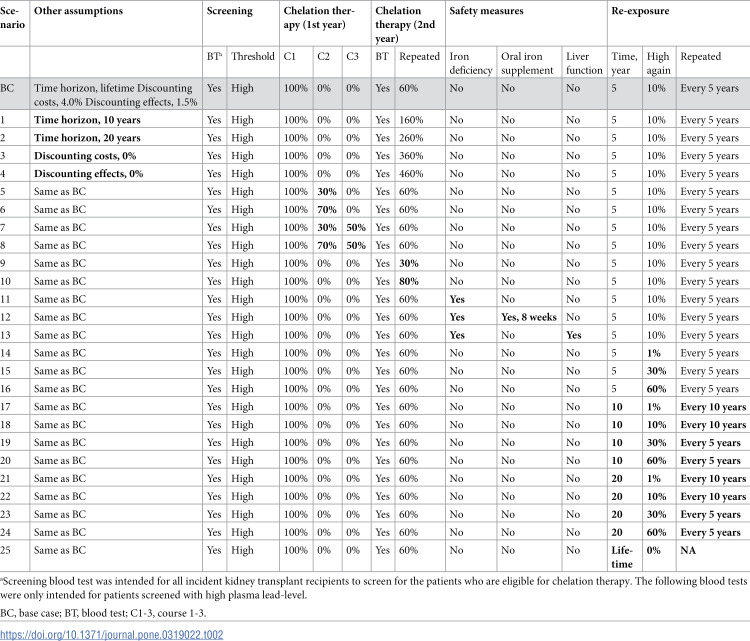Select 'Discounting effects, 0%' cell
This screenshot has width=750, height=641.
[88, 174]
